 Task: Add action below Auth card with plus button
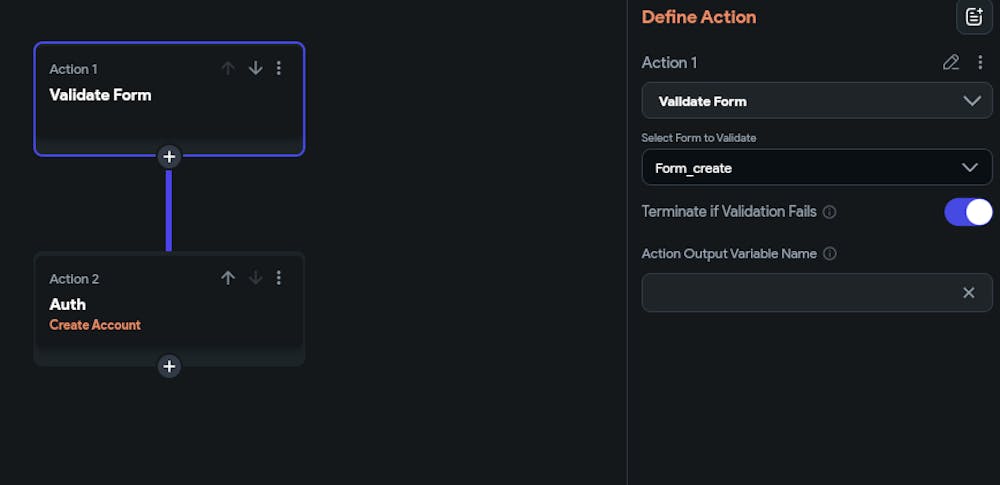coord(169,366)
